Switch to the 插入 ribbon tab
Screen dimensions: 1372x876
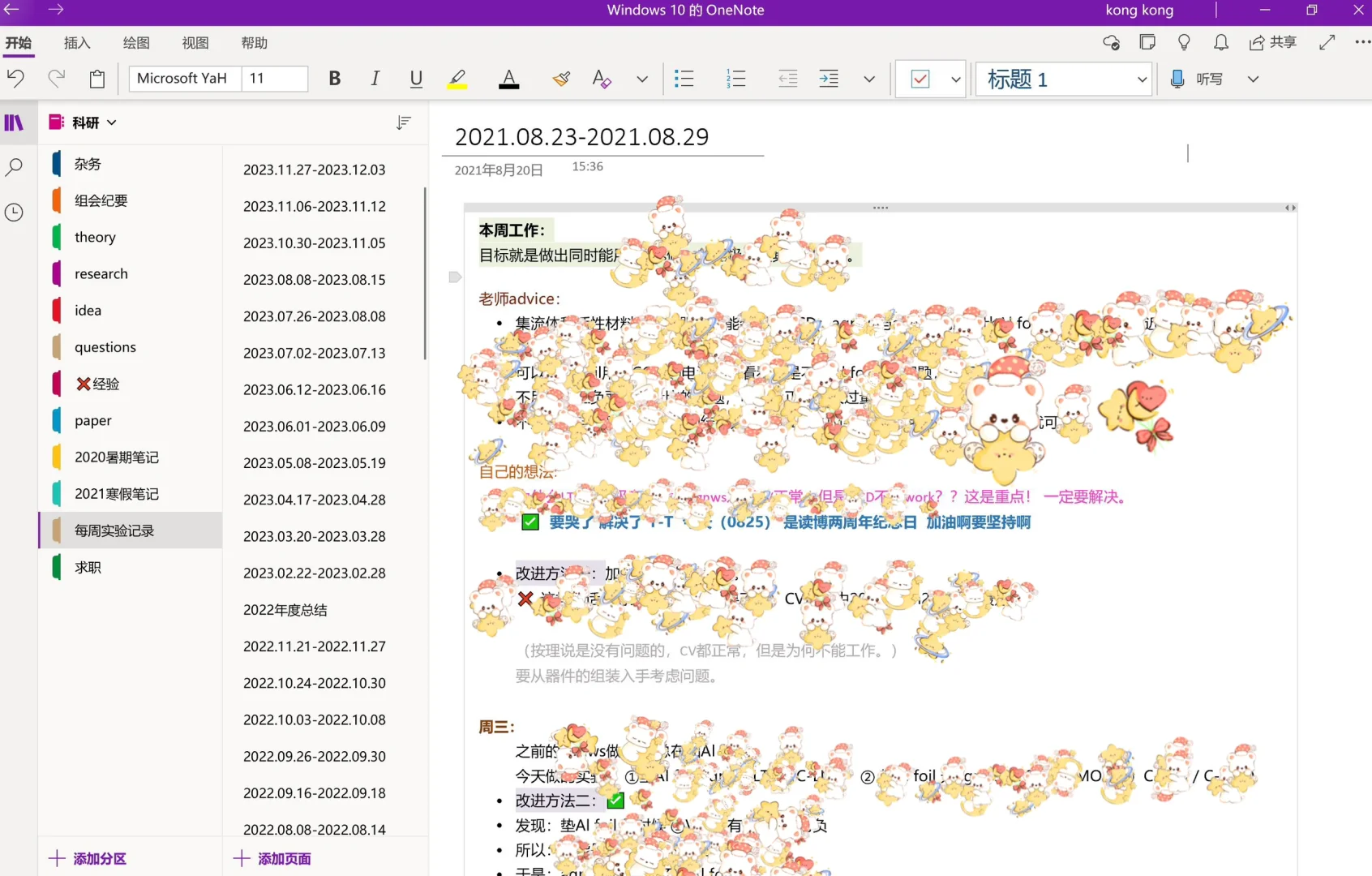point(77,43)
